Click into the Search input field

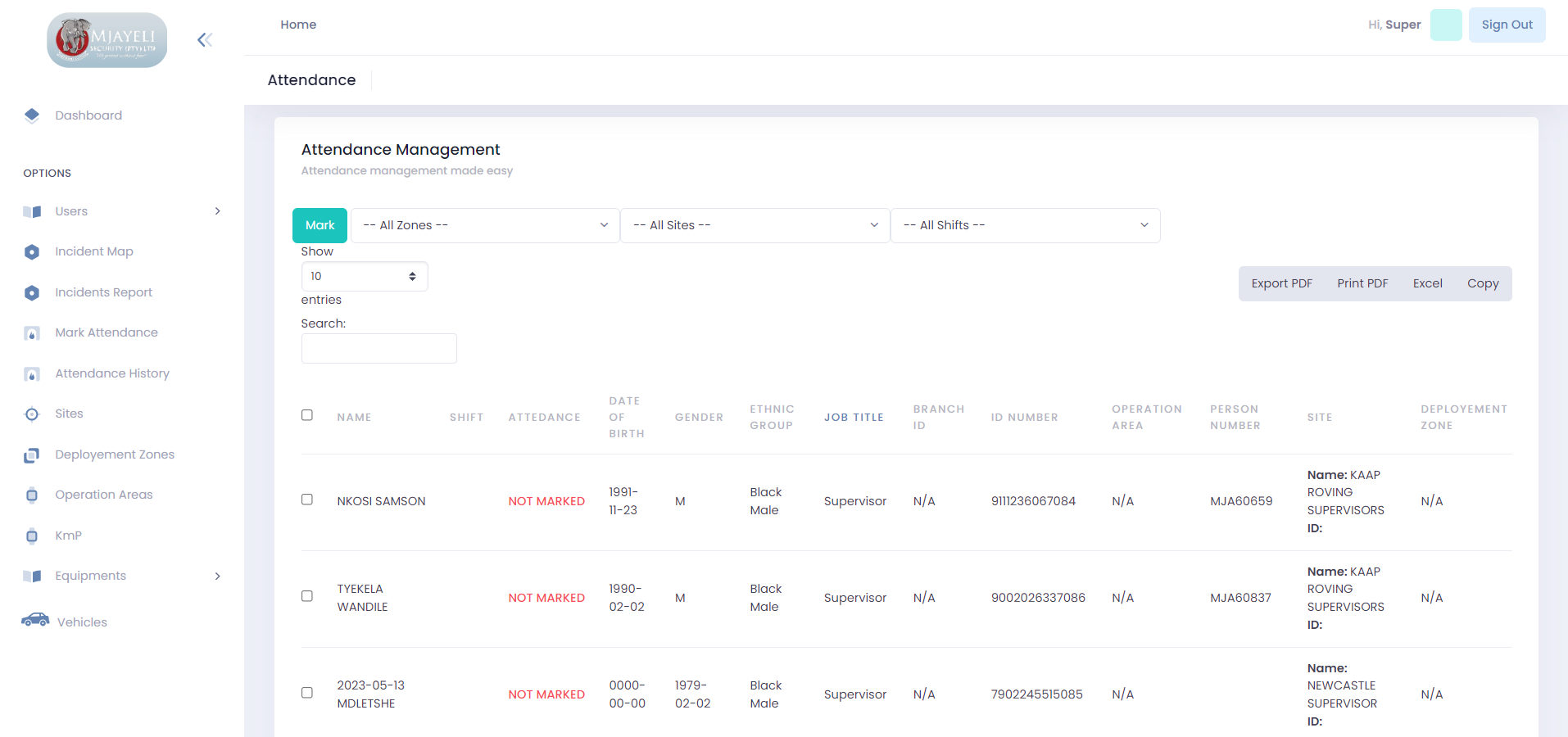coord(378,349)
